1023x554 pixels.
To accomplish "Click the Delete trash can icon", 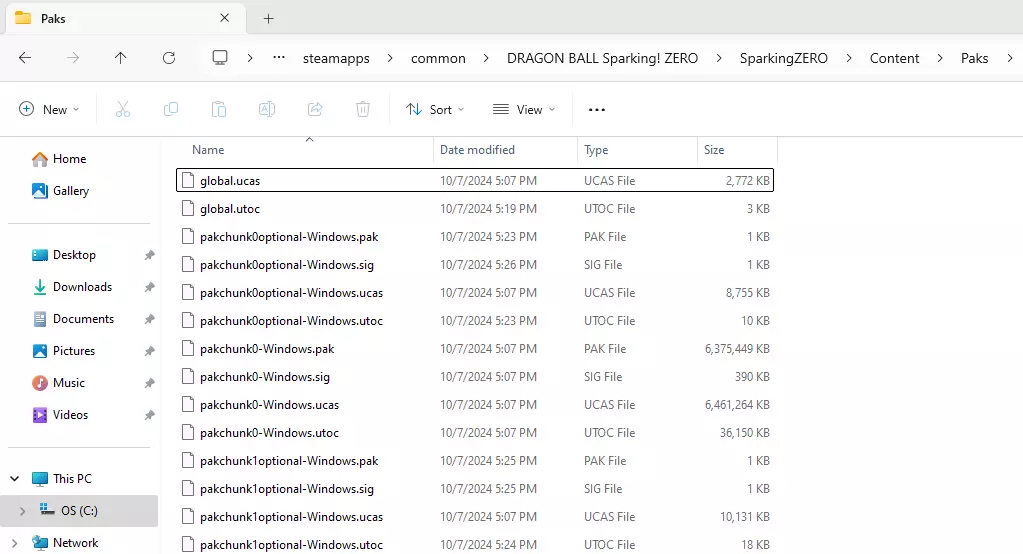I will click(x=363, y=110).
